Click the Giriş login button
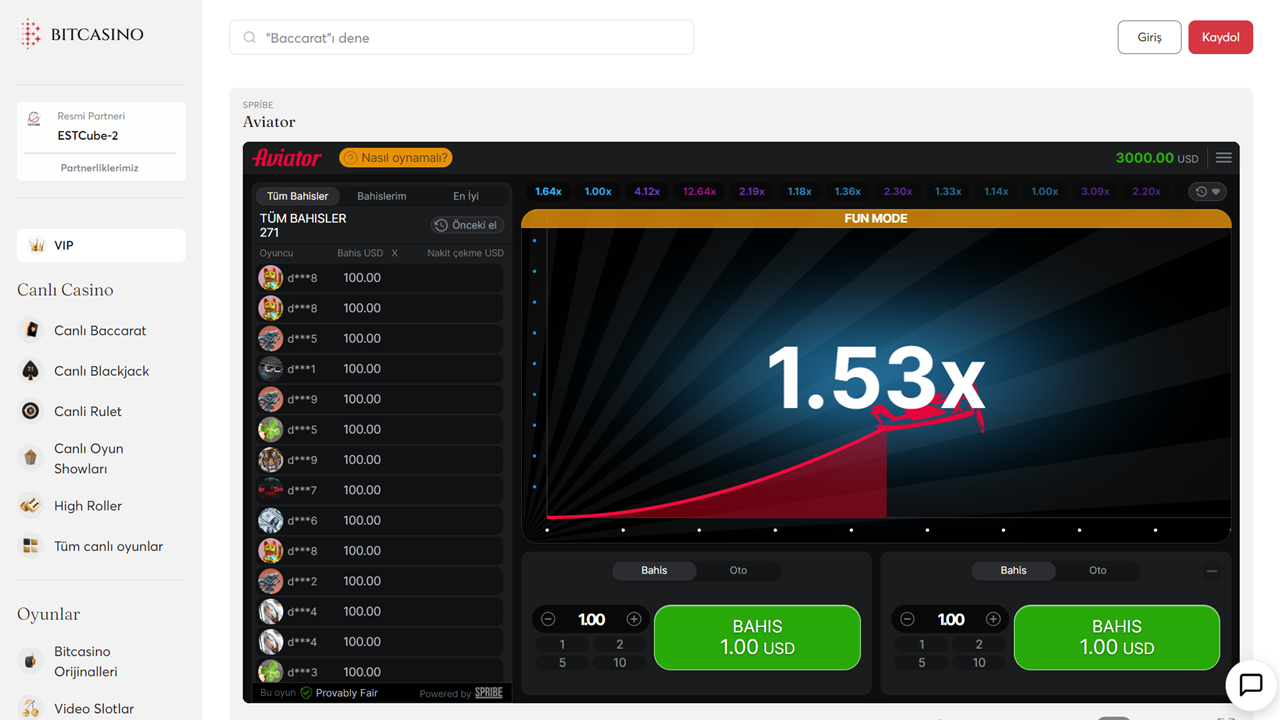The image size is (1280, 720). [x=1149, y=37]
